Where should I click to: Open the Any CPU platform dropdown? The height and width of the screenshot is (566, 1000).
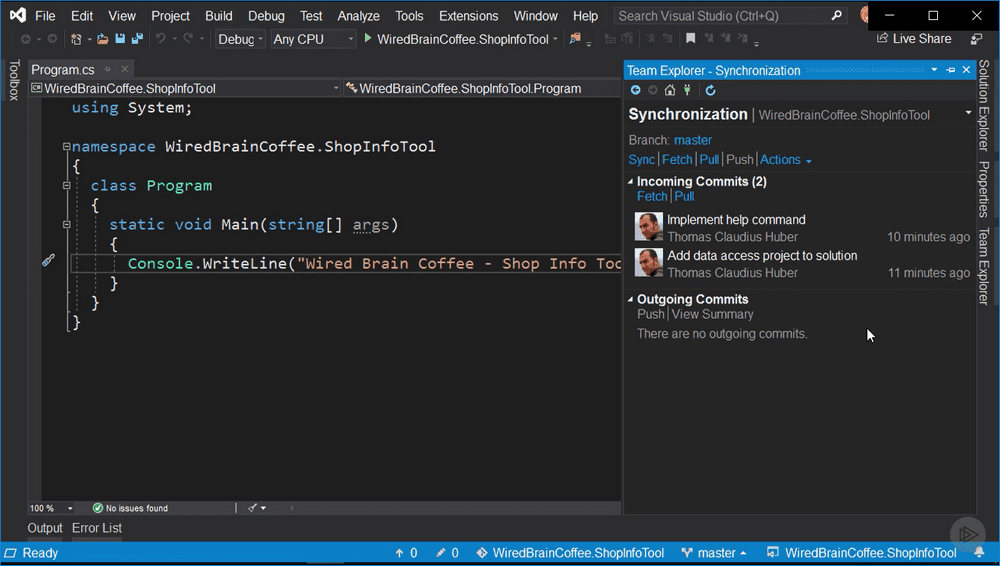pyautogui.click(x=313, y=39)
